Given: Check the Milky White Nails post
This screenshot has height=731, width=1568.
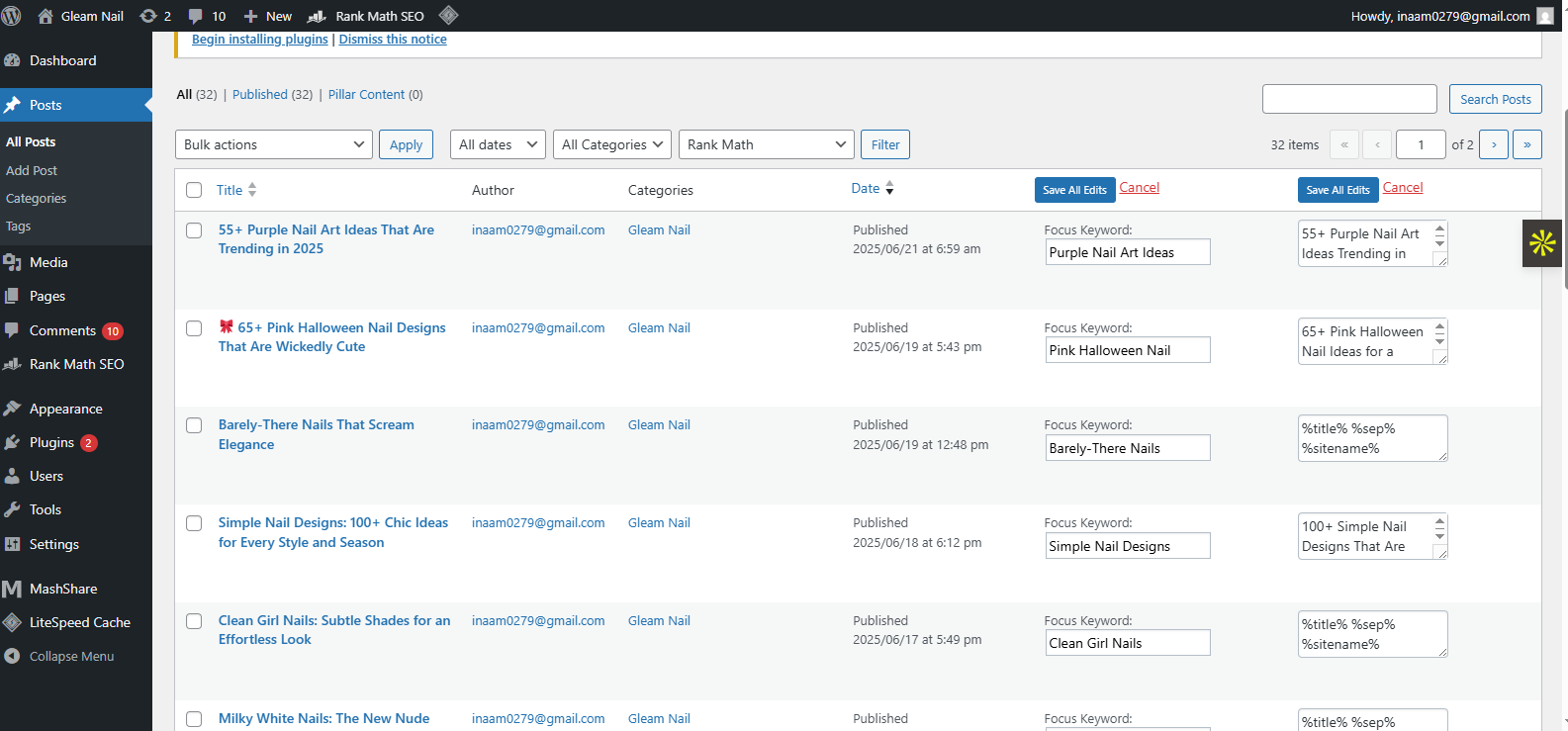Looking at the screenshot, I should click(x=194, y=719).
